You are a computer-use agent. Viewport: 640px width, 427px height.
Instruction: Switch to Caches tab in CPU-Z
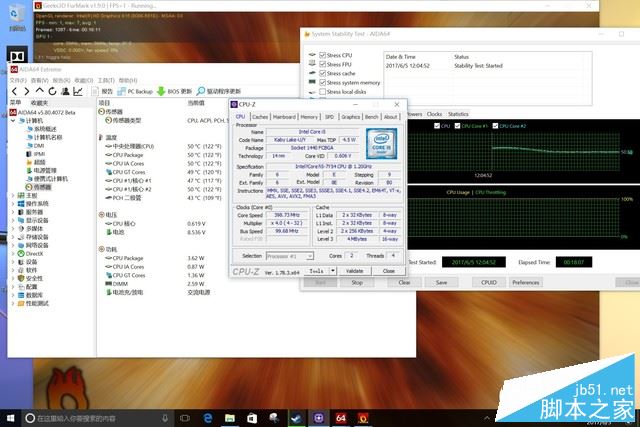(x=260, y=117)
